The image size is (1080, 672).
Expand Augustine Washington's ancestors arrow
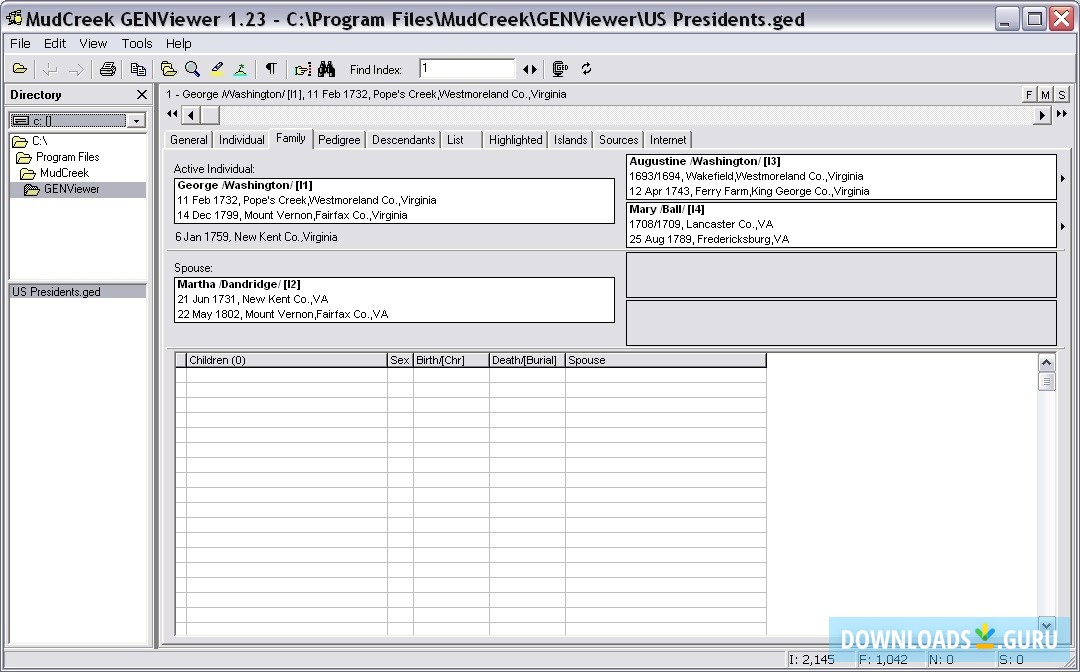tap(1063, 178)
